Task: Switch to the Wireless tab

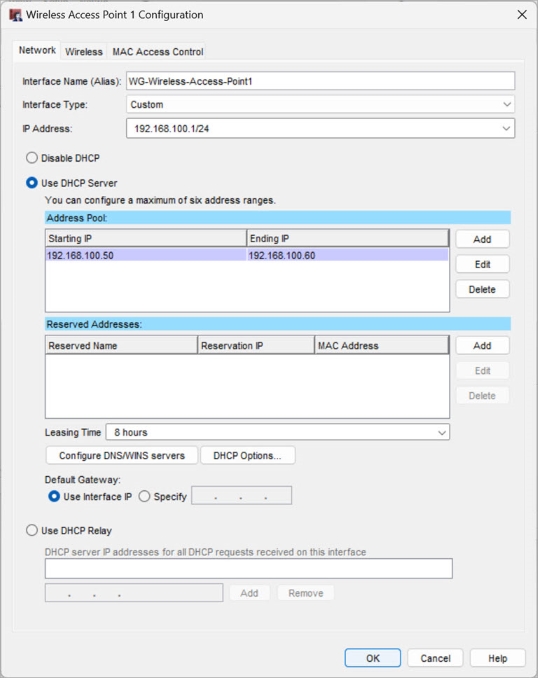Action: (83, 52)
